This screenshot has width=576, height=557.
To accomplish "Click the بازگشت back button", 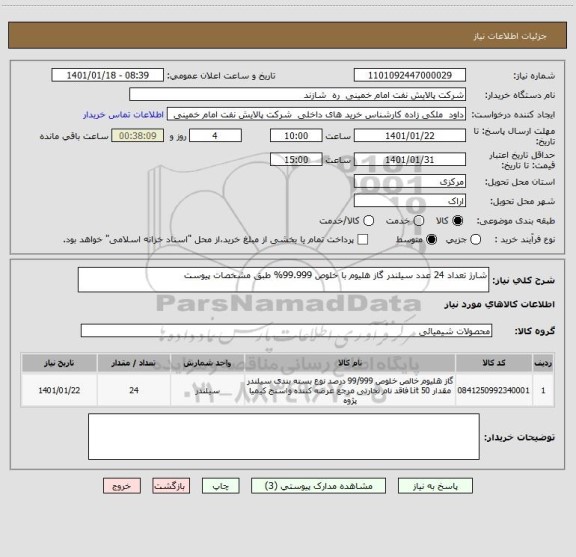I will pos(171,486).
